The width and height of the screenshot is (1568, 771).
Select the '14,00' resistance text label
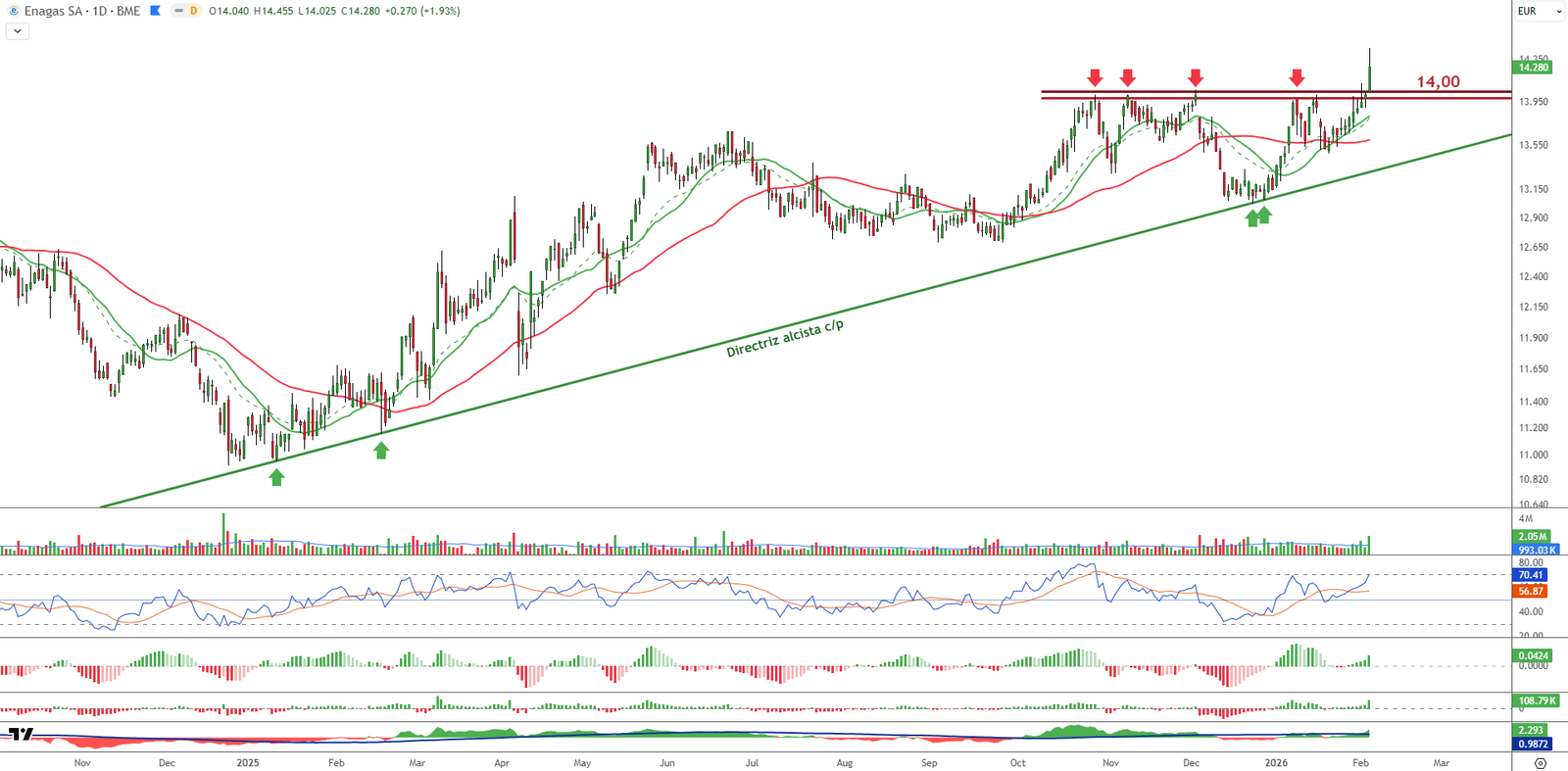coord(1438,82)
